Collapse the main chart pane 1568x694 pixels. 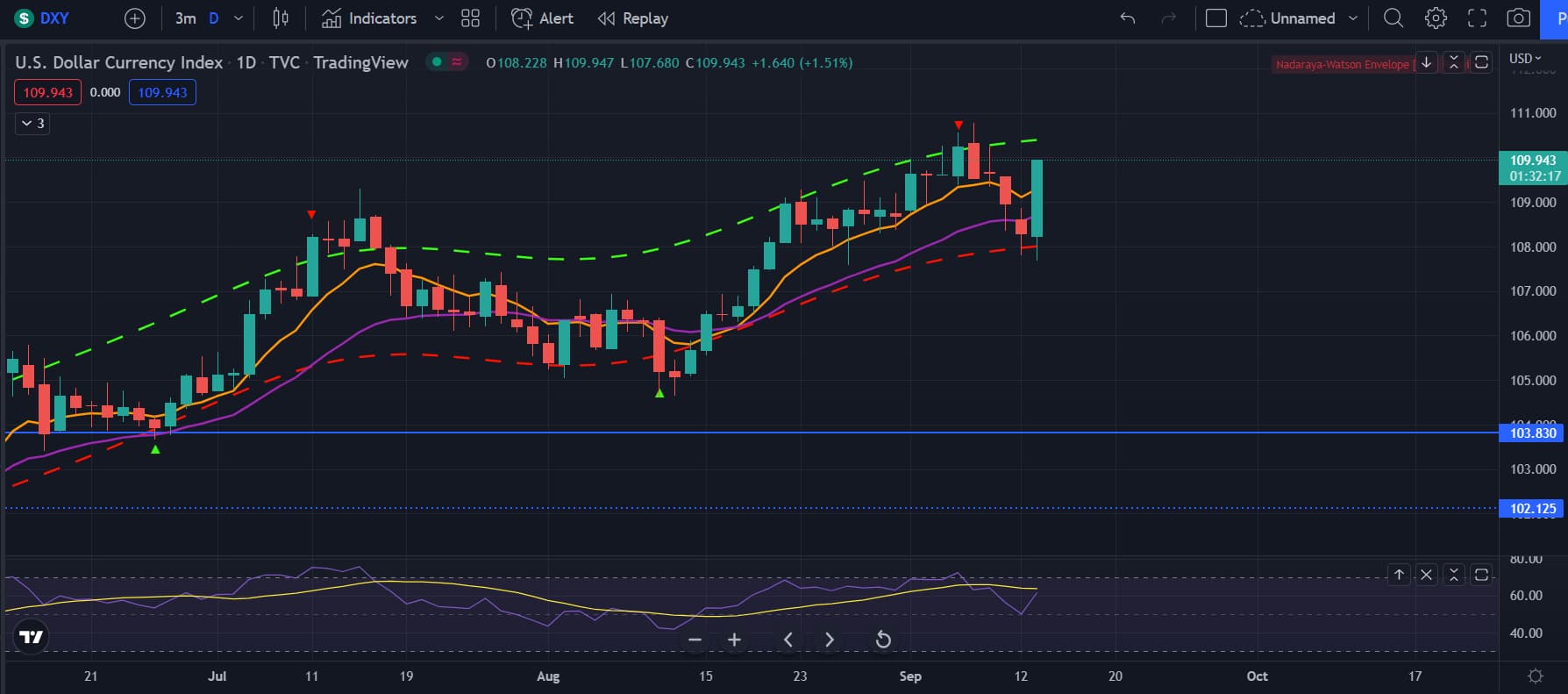[x=1454, y=62]
